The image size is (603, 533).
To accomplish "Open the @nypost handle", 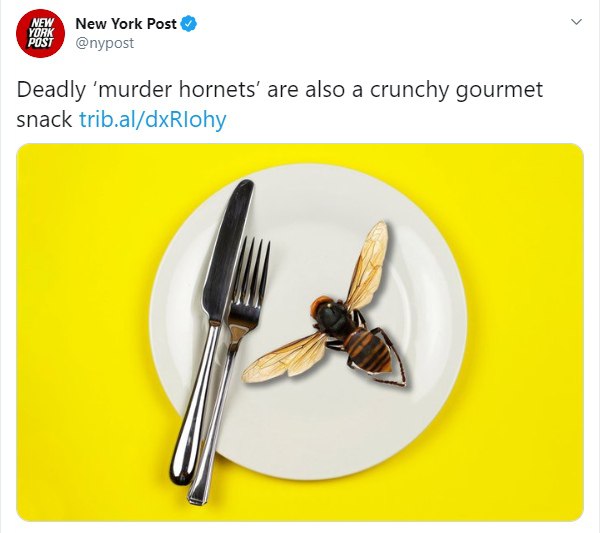I will click(105, 43).
